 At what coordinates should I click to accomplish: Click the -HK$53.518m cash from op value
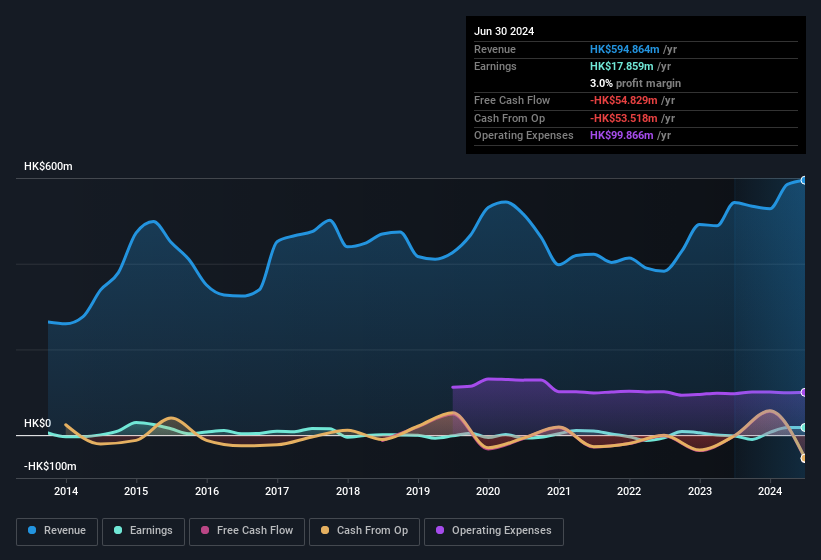[x=624, y=118]
